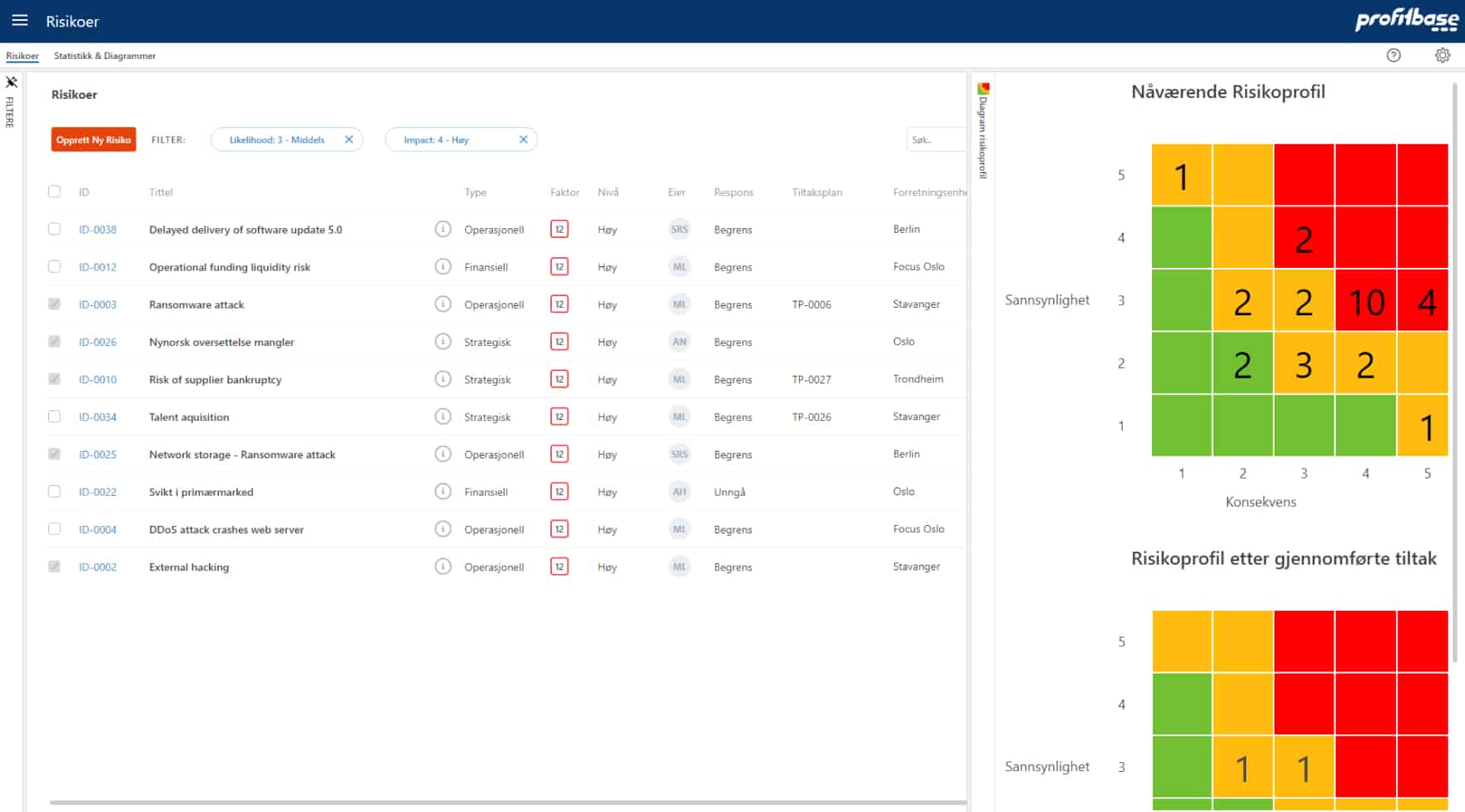This screenshot has height=812, width=1465.
Task: Click into the Søk search field
Action: coord(936,140)
